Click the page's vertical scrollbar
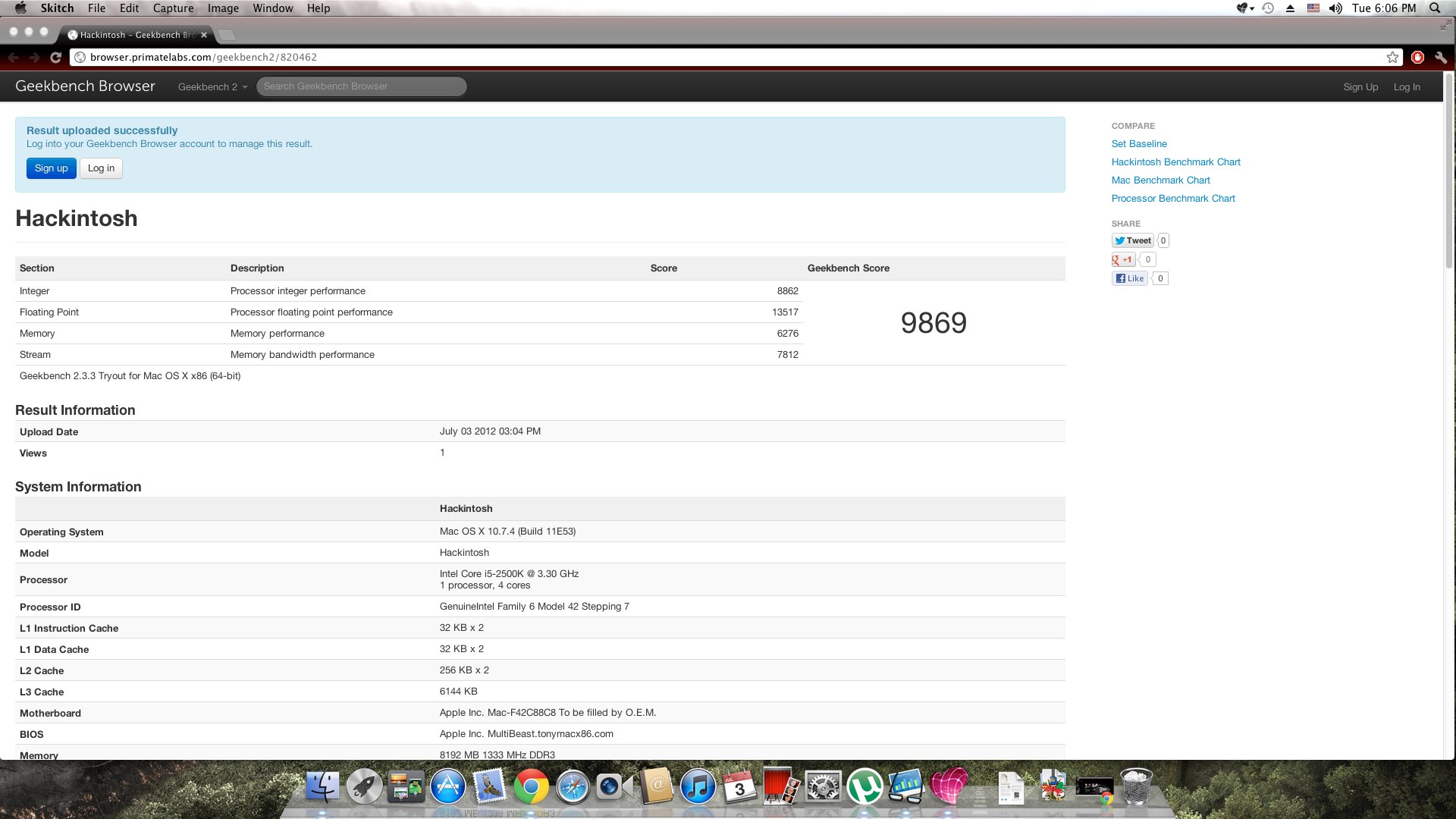The image size is (1456, 819). (x=1449, y=171)
